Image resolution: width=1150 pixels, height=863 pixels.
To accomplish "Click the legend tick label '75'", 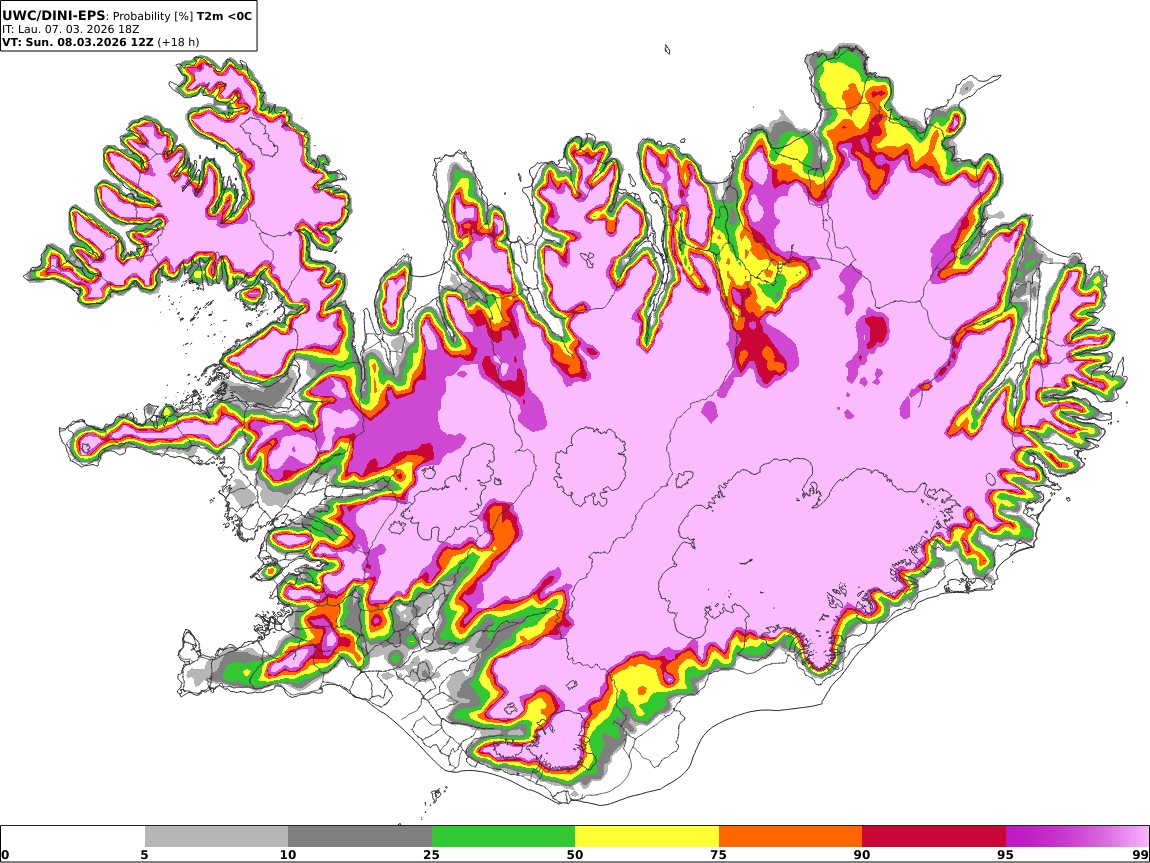I will [x=718, y=854].
